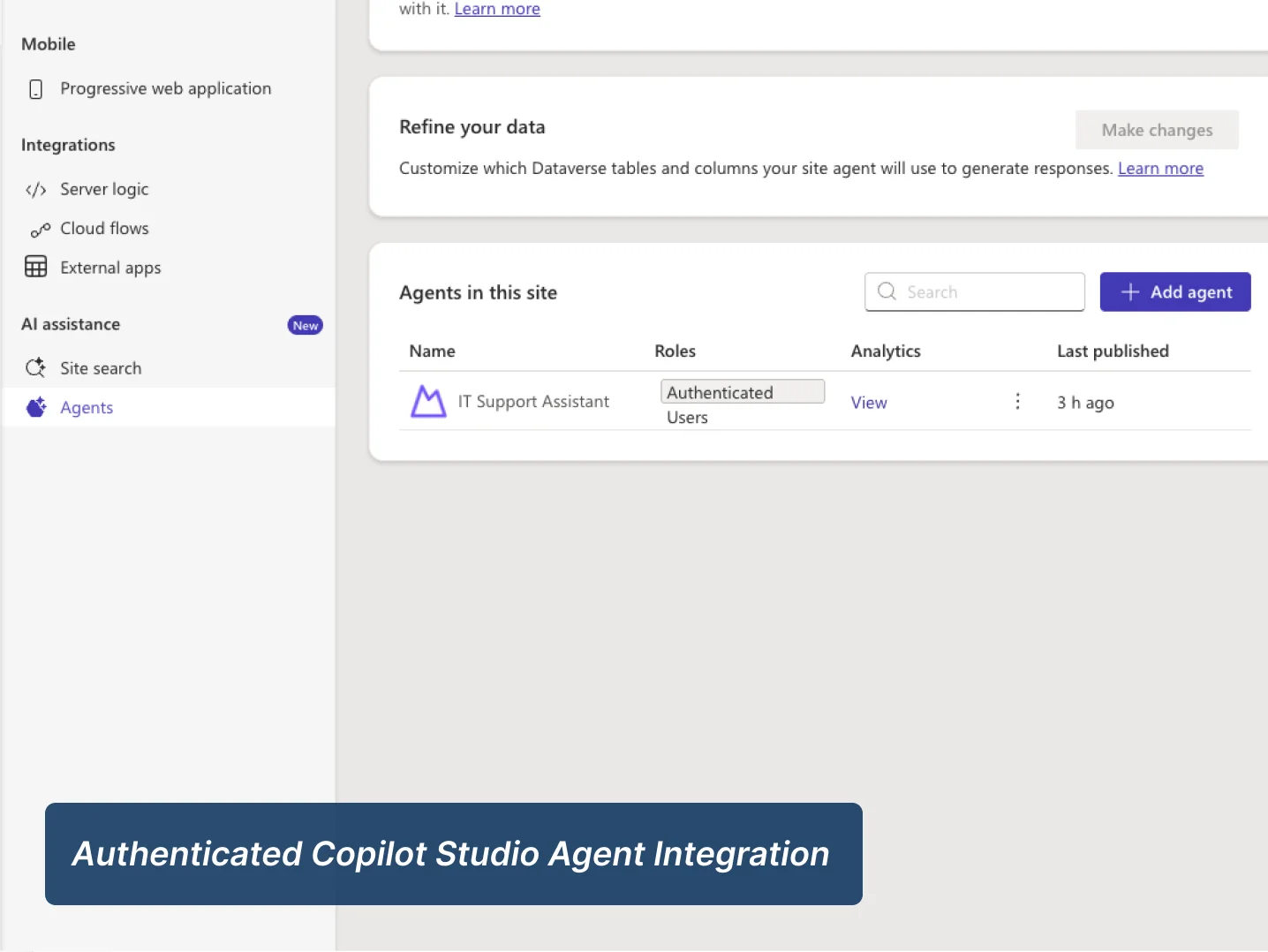Click the Analytics column header

click(x=886, y=351)
